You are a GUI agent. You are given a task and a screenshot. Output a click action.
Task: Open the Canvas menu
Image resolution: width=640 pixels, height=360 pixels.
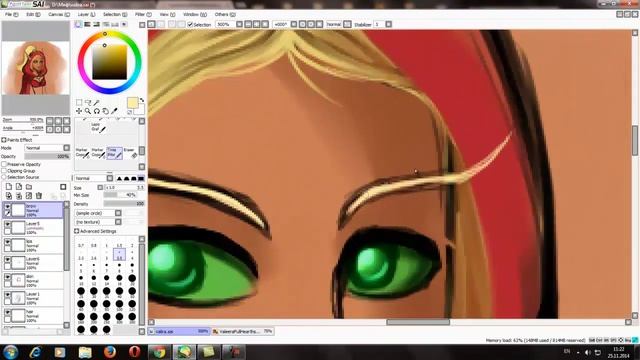coord(59,14)
